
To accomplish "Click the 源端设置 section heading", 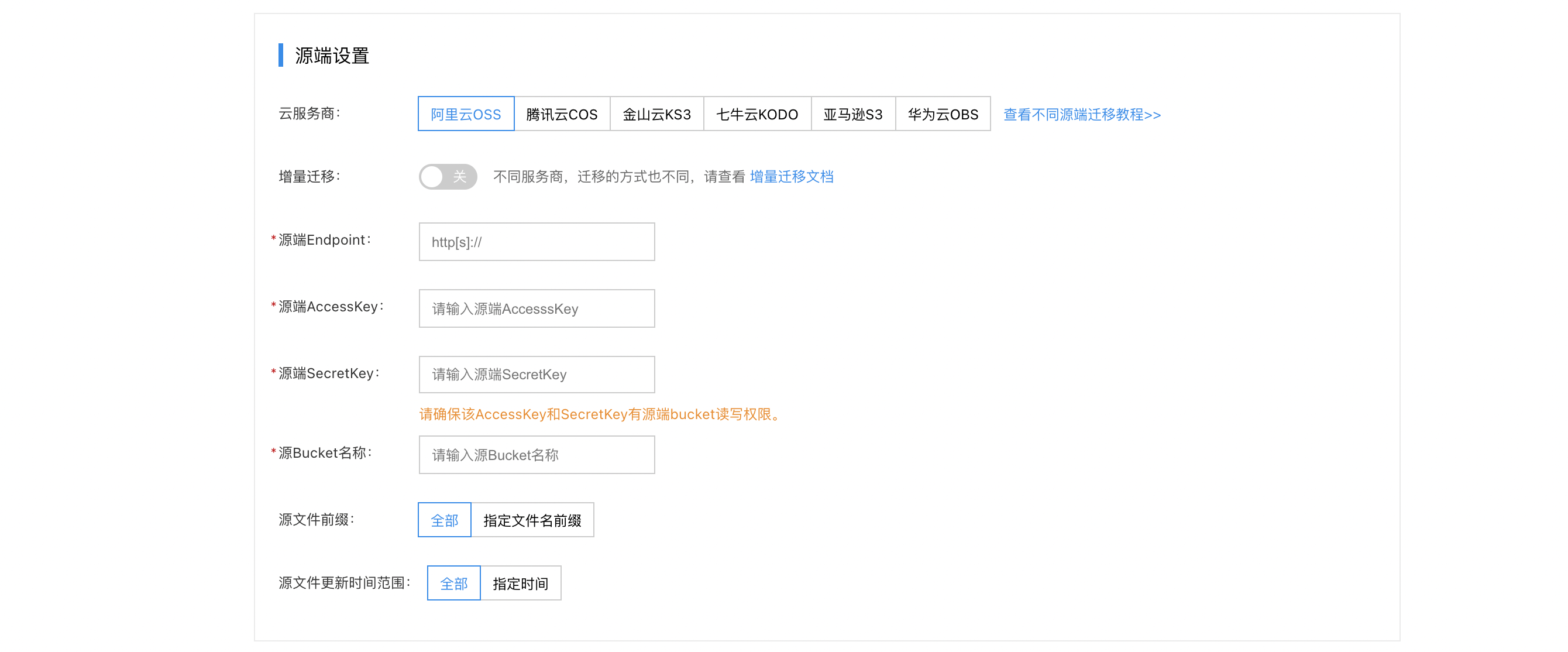I will (x=332, y=56).
